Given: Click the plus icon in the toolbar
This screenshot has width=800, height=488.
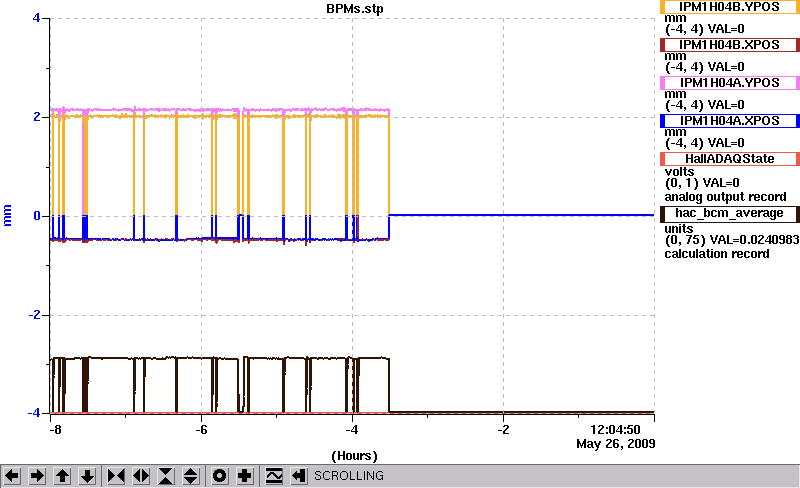Looking at the screenshot, I should 245,476.
